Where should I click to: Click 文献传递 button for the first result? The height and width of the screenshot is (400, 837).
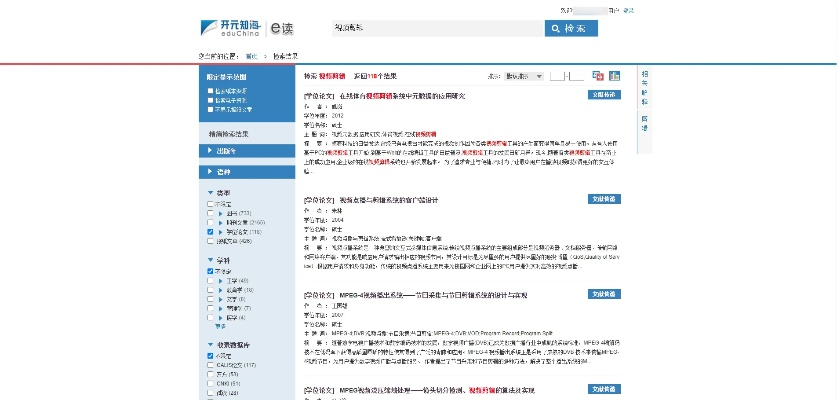[x=606, y=95]
